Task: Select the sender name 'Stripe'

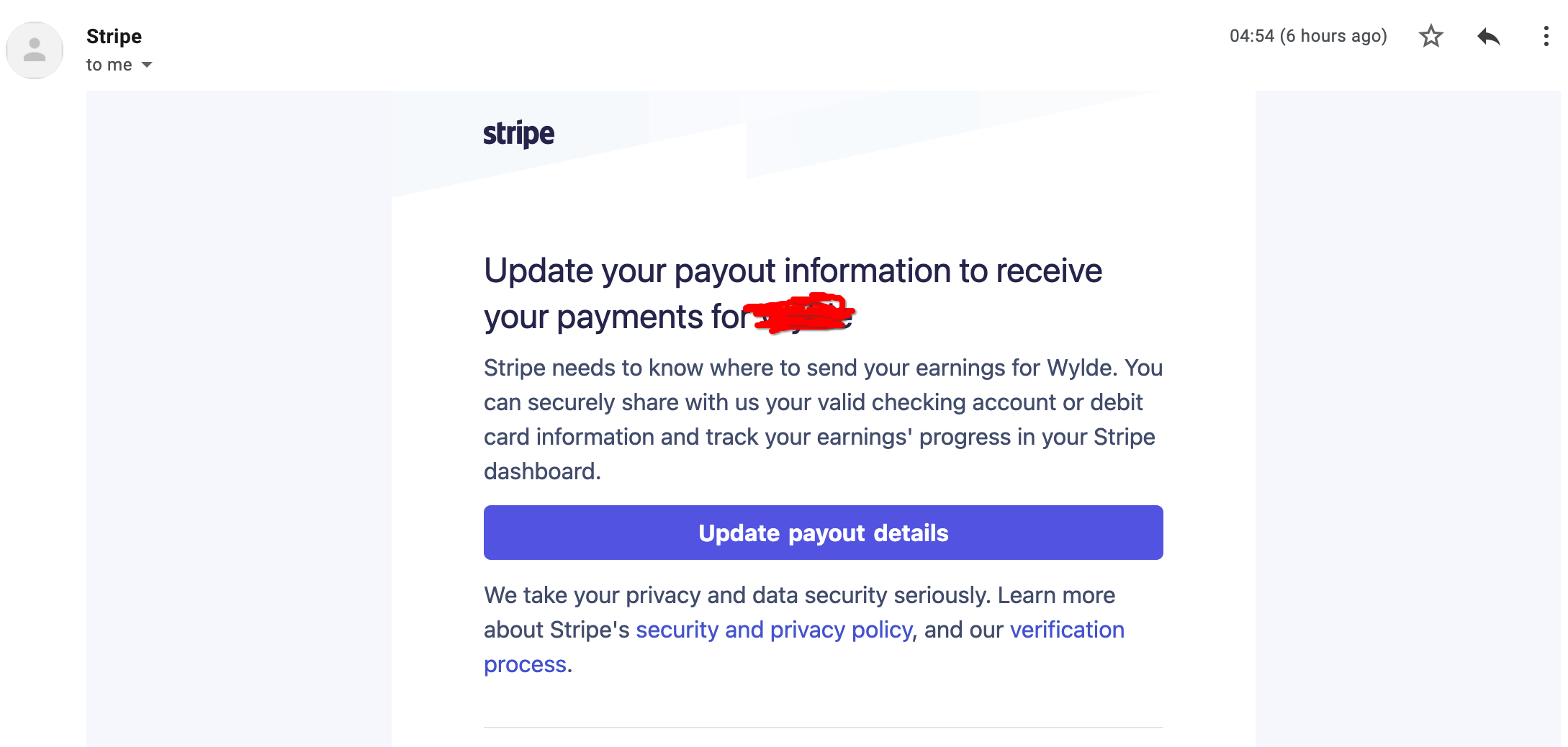Action: 114,36
